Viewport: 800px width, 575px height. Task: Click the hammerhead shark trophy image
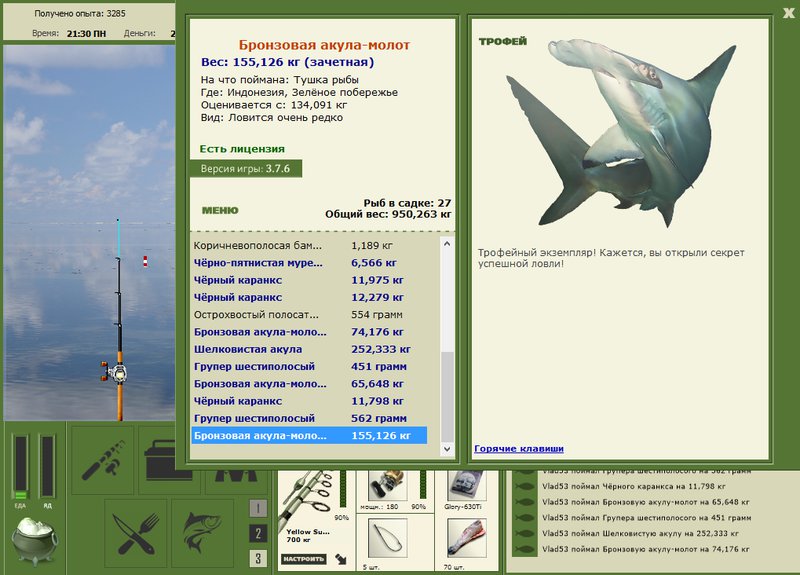620,133
